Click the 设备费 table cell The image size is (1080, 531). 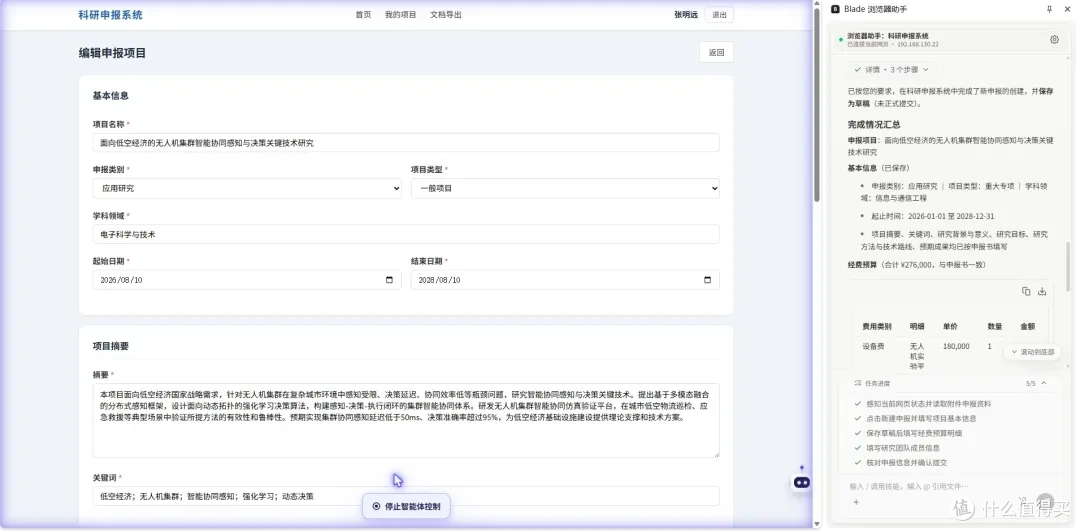tap(873, 346)
